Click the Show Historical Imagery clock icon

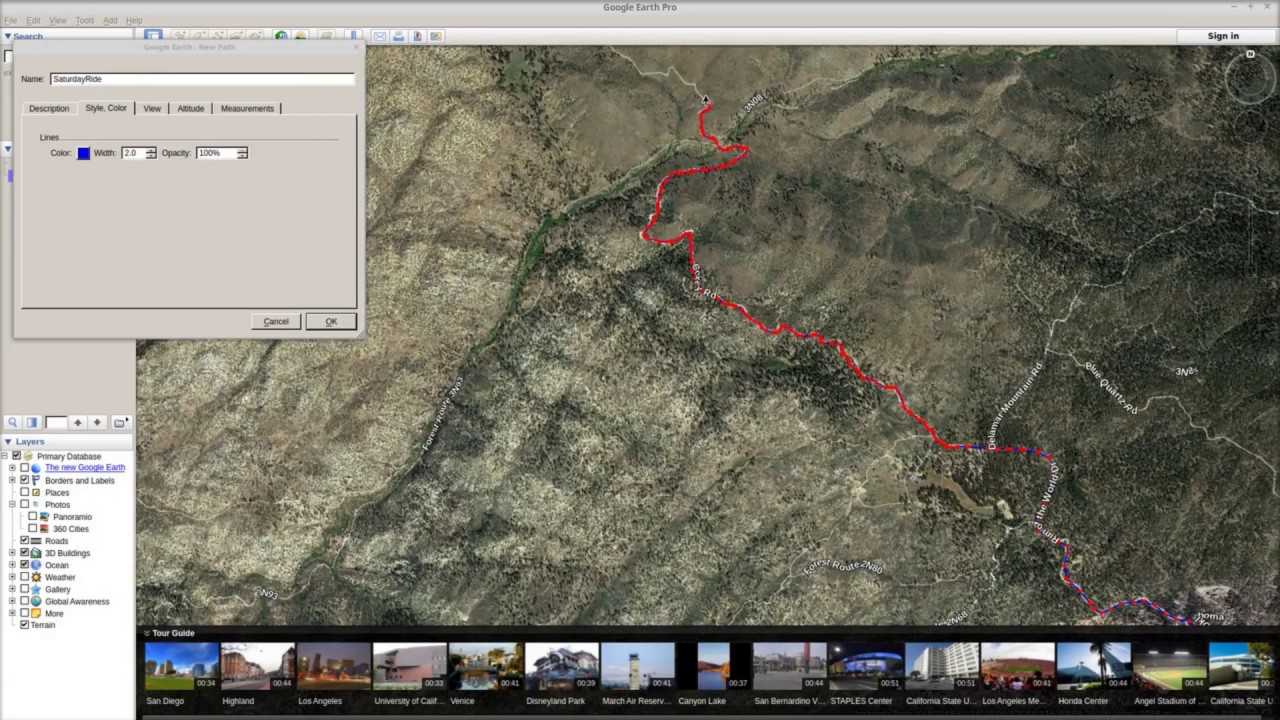pos(281,36)
